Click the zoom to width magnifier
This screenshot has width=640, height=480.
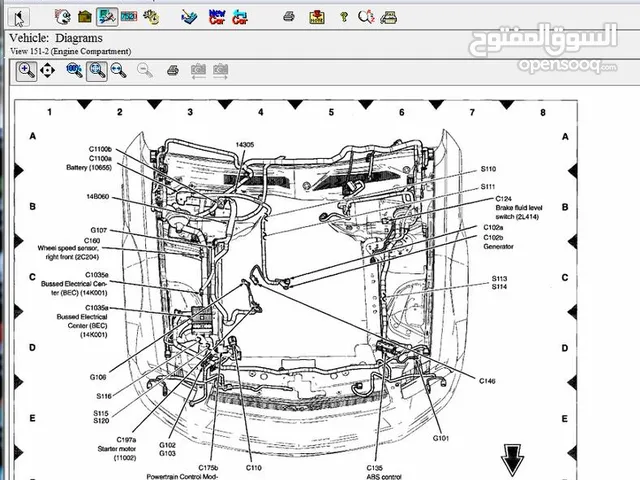118,70
